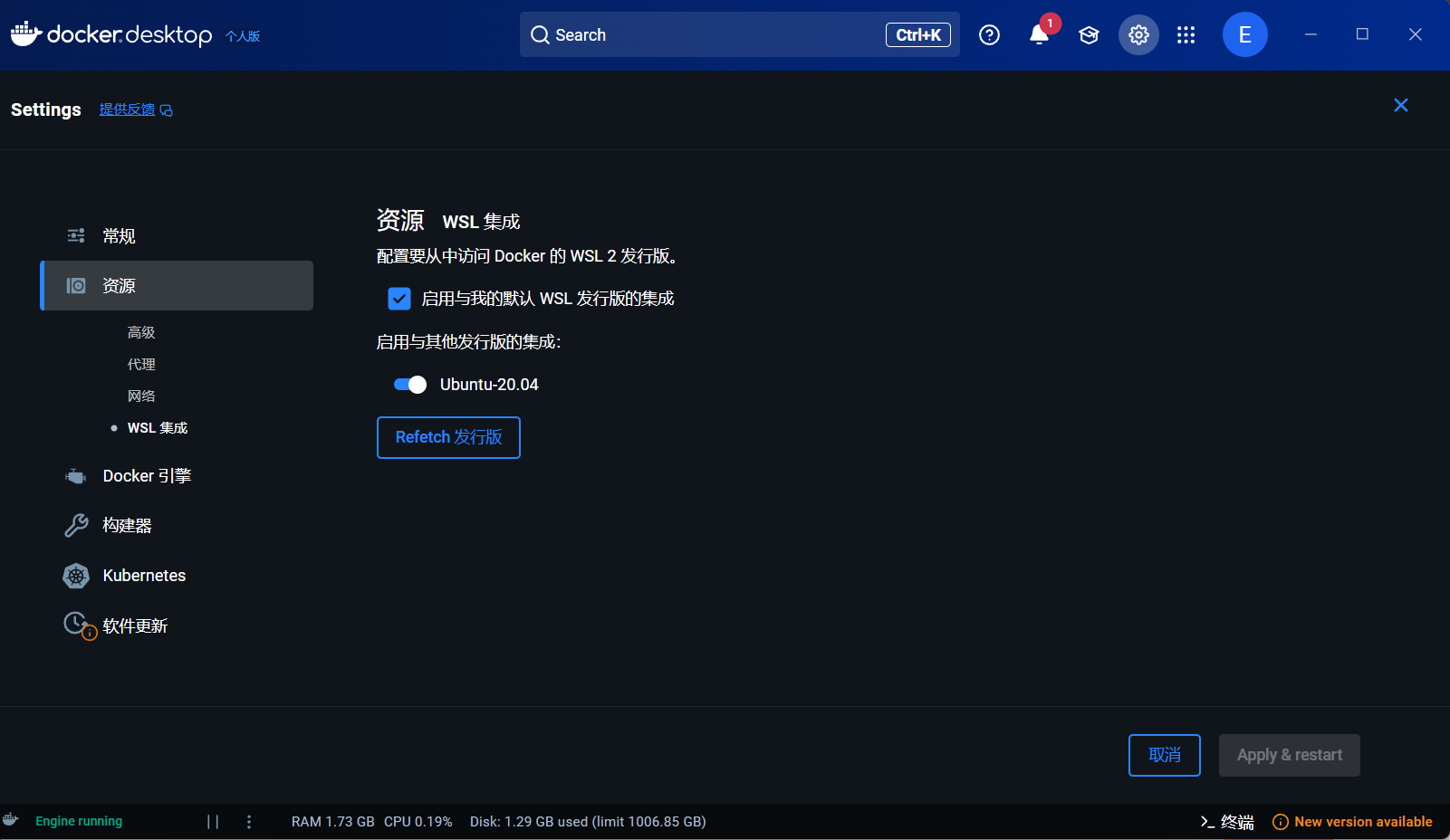The height and width of the screenshot is (840, 1450).
Task: Click the General sliders icon in sidebar
Action: (76, 235)
